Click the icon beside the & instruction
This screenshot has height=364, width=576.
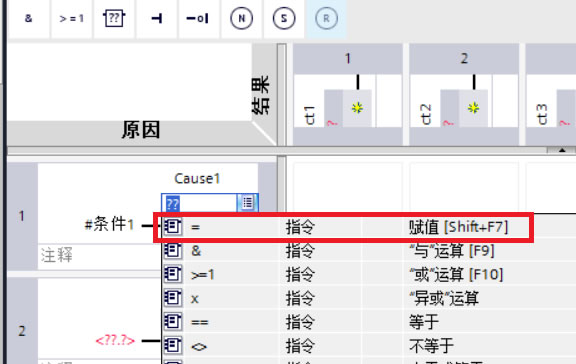(x=173, y=251)
